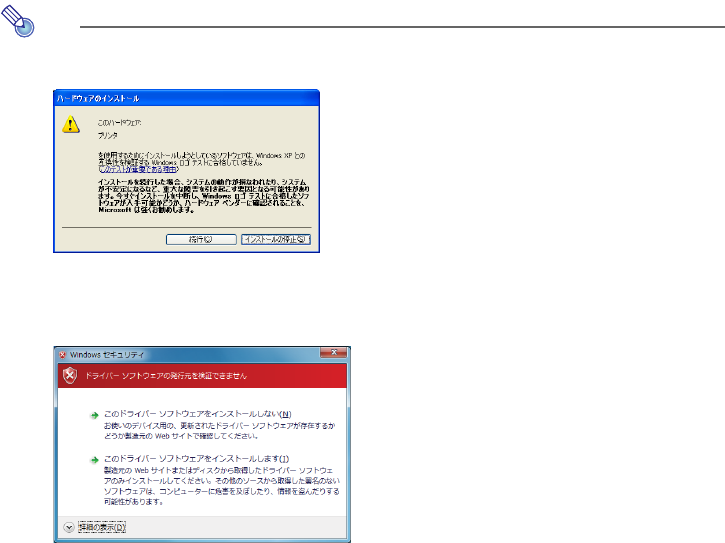Click the 'プリンタ' device name text
This screenshot has height=543, width=725.
coord(108,136)
